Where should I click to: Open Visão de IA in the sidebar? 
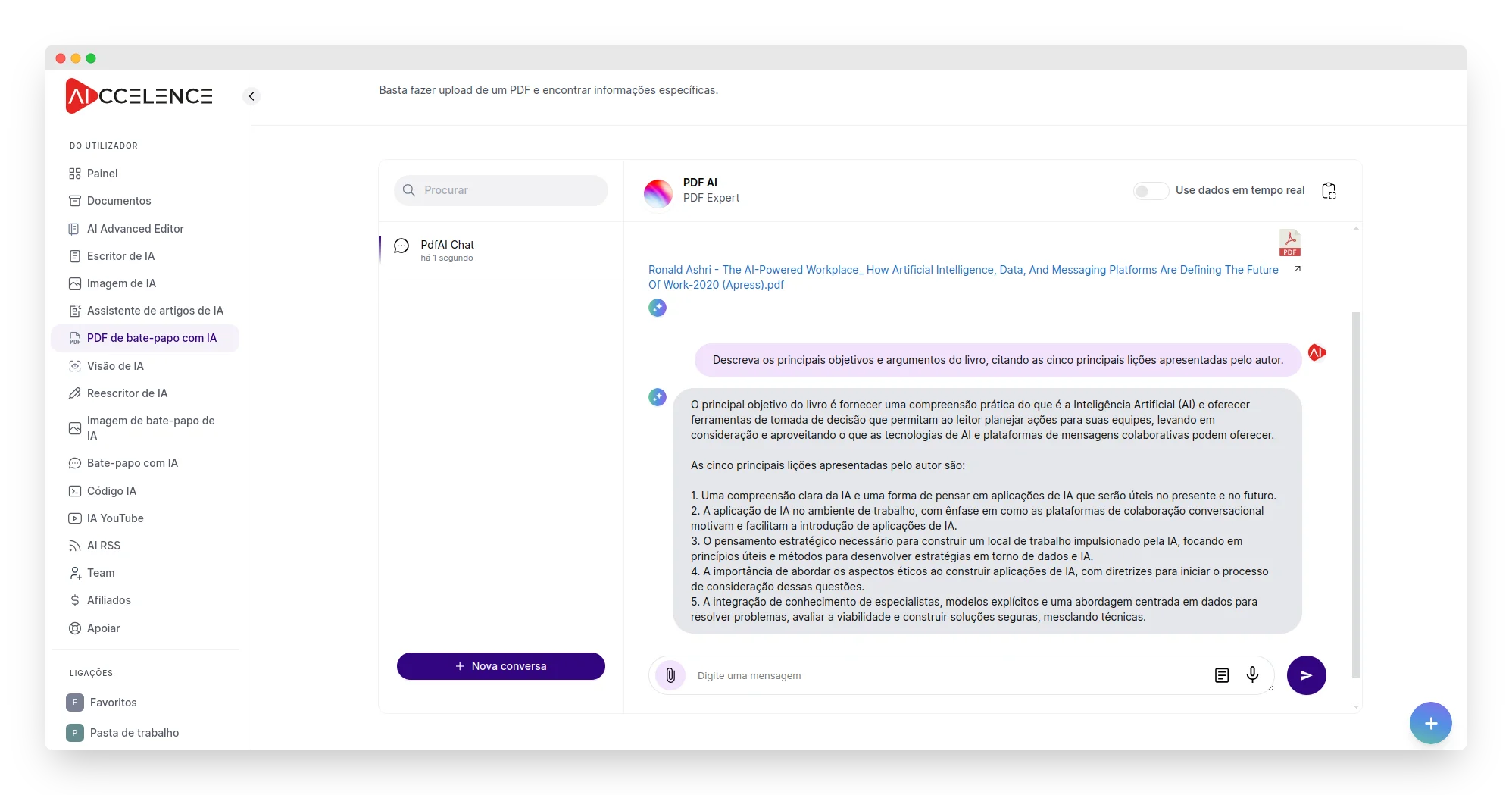pos(115,366)
